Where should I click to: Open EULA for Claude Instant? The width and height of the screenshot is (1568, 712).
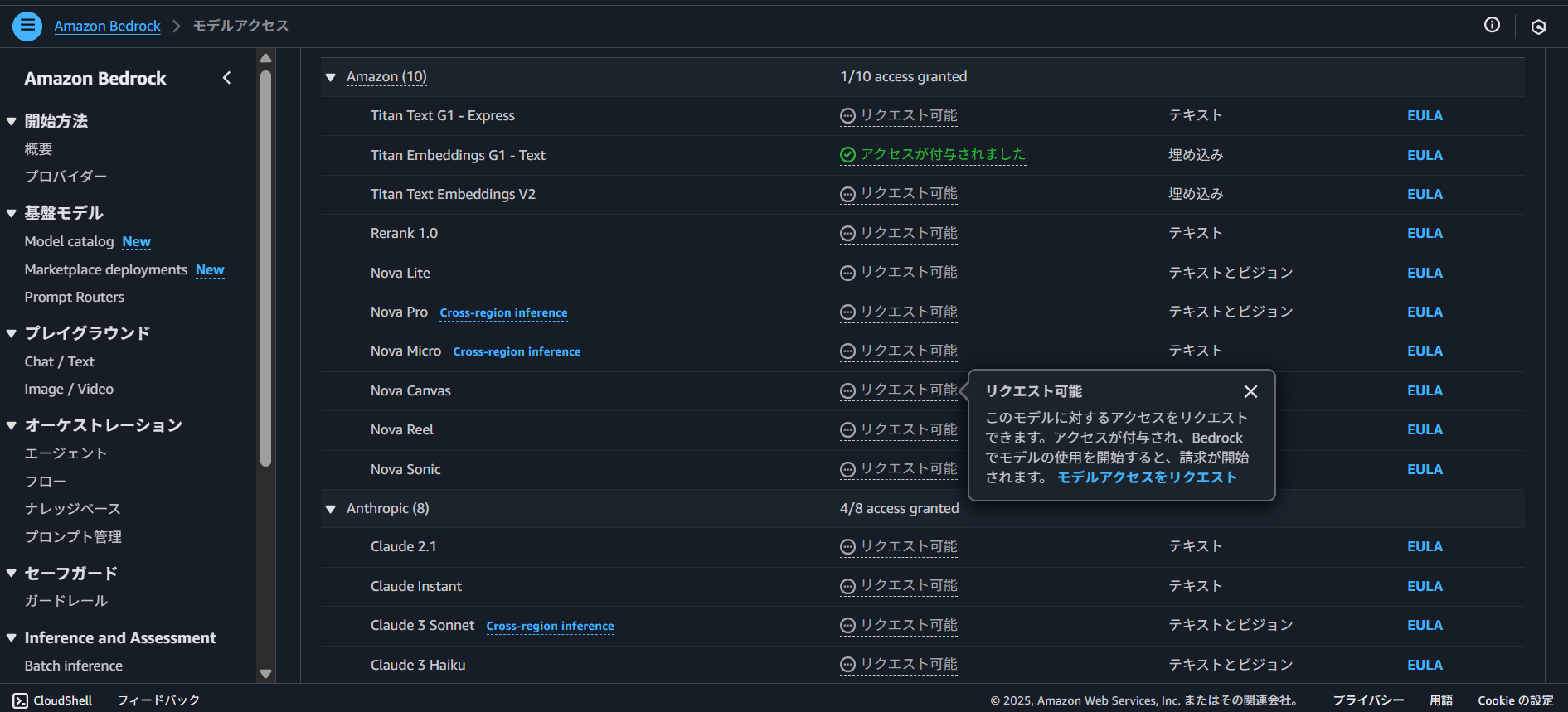point(1425,586)
